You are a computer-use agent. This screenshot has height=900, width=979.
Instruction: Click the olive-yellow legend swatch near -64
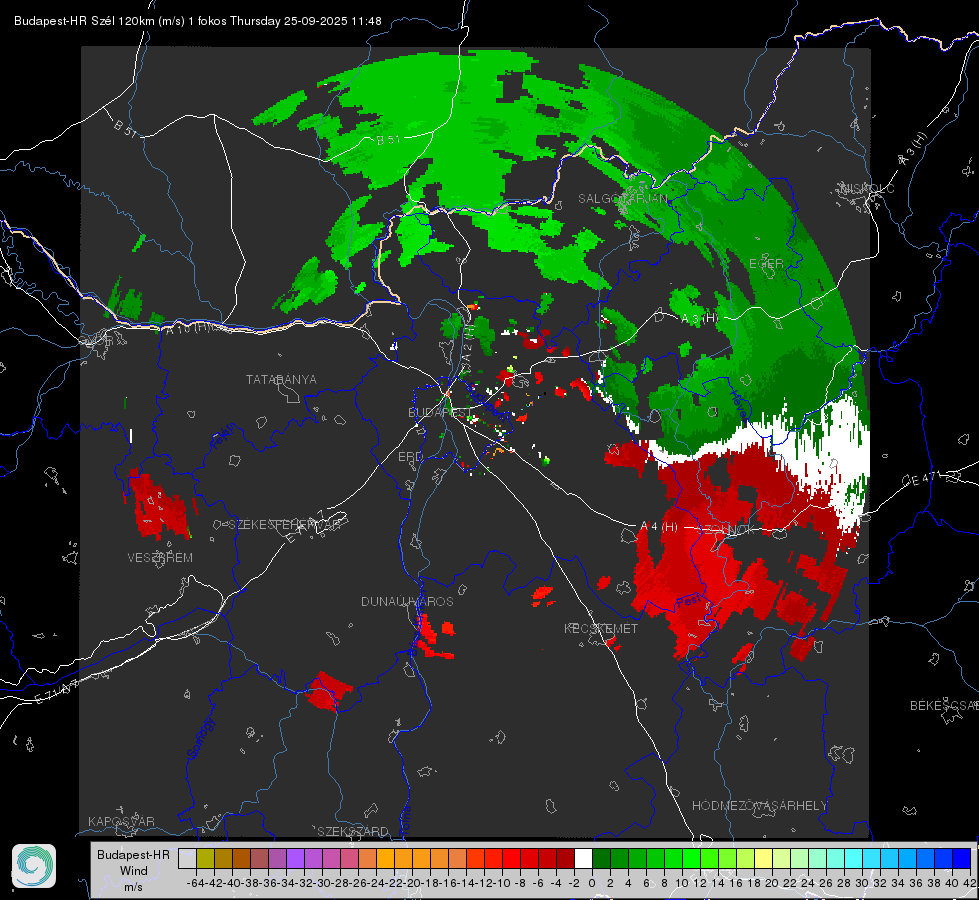click(x=205, y=858)
